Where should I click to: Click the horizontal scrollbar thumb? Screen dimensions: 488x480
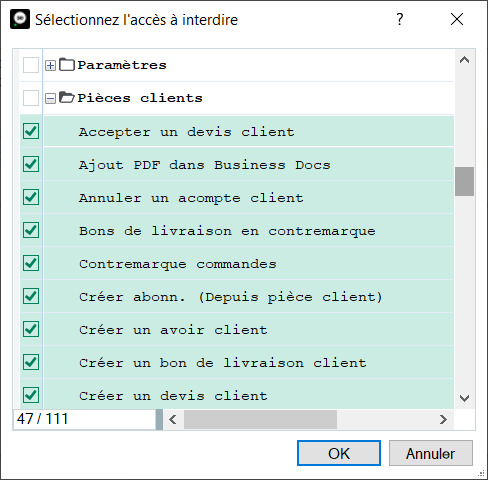coord(260,419)
